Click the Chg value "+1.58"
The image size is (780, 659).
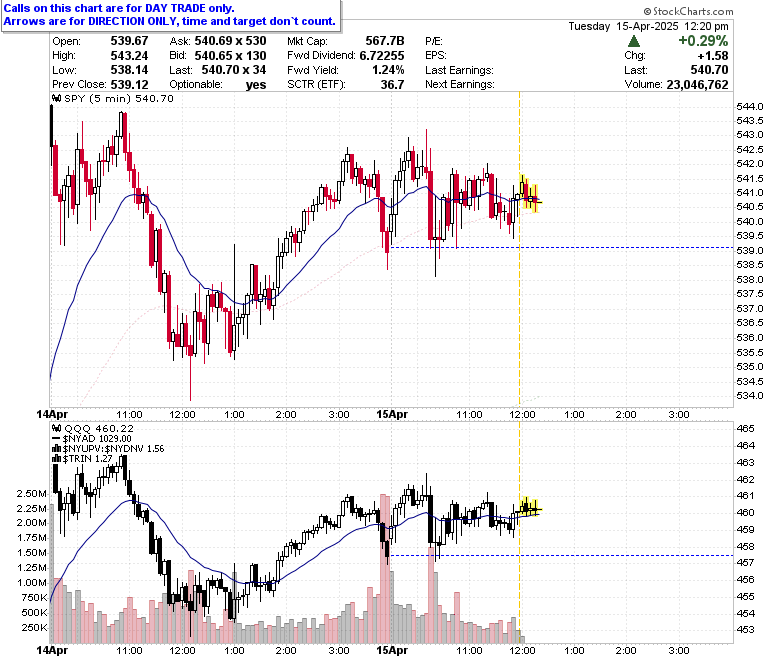[x=712, y=55]
